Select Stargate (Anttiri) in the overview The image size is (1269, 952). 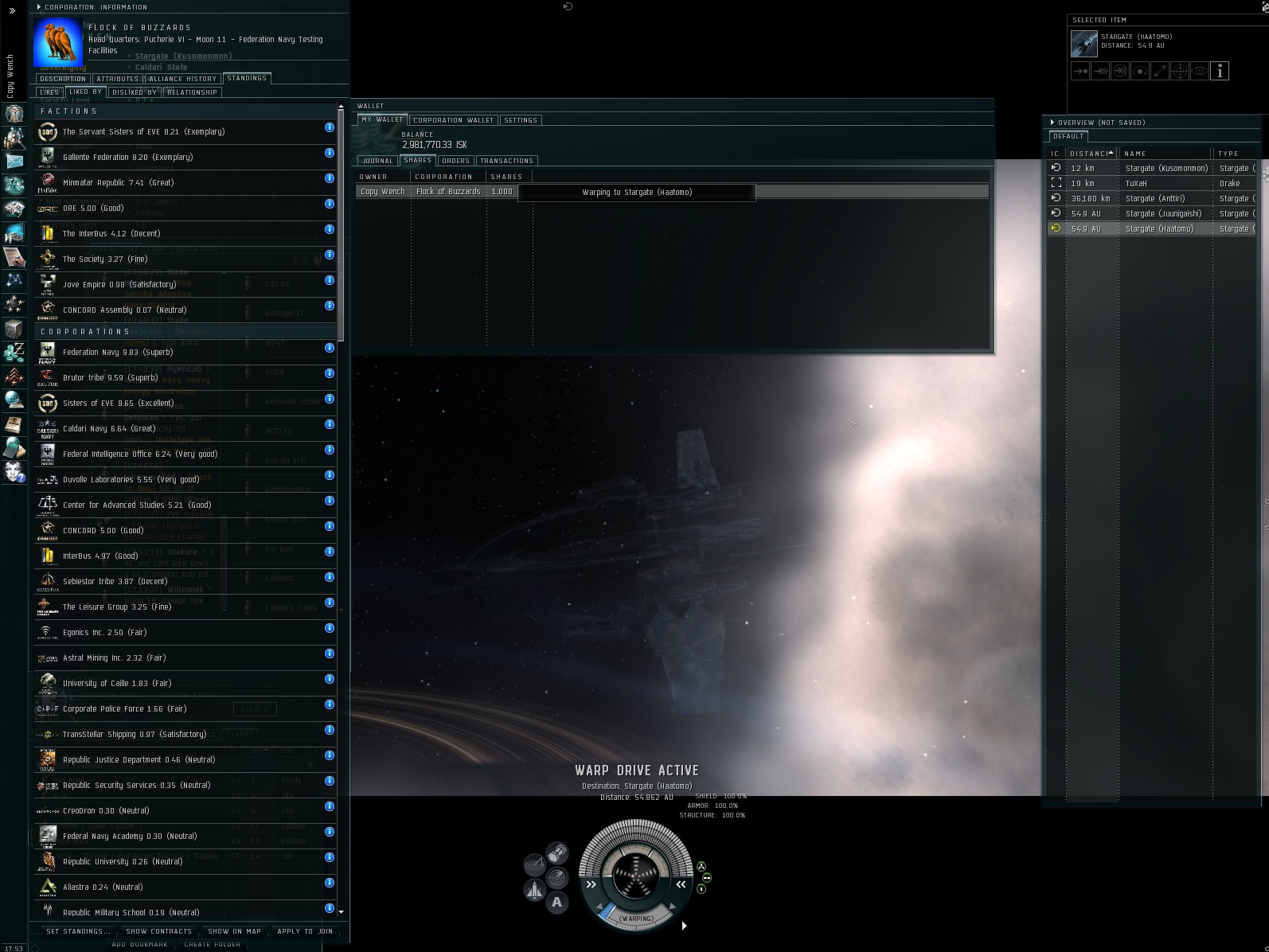[x=1152, y=198]
